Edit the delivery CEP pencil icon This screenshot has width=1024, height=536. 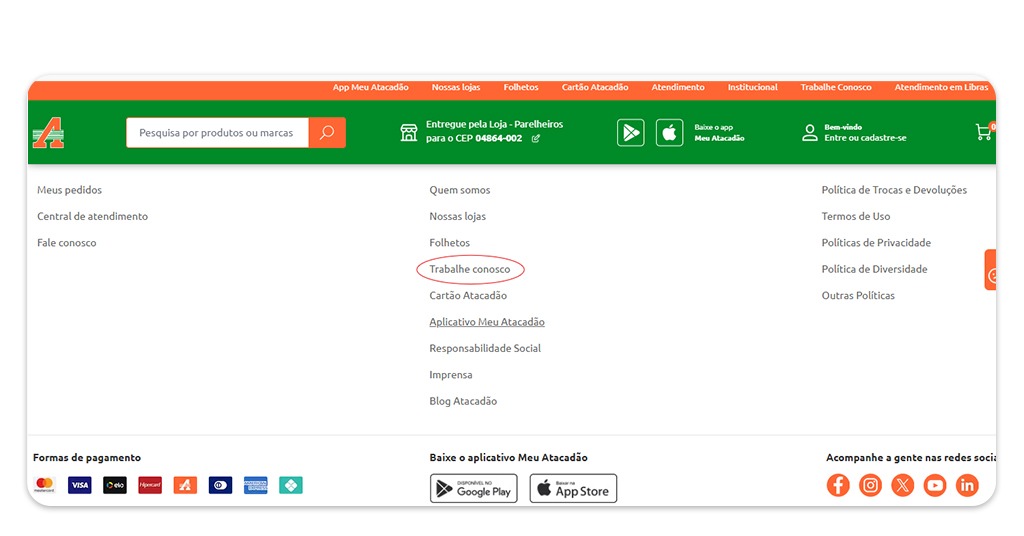536,139
